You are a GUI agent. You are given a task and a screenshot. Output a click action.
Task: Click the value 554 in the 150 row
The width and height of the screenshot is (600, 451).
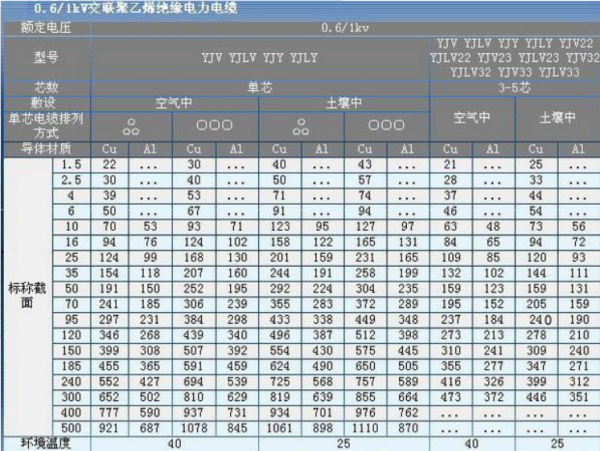point(280,351)
